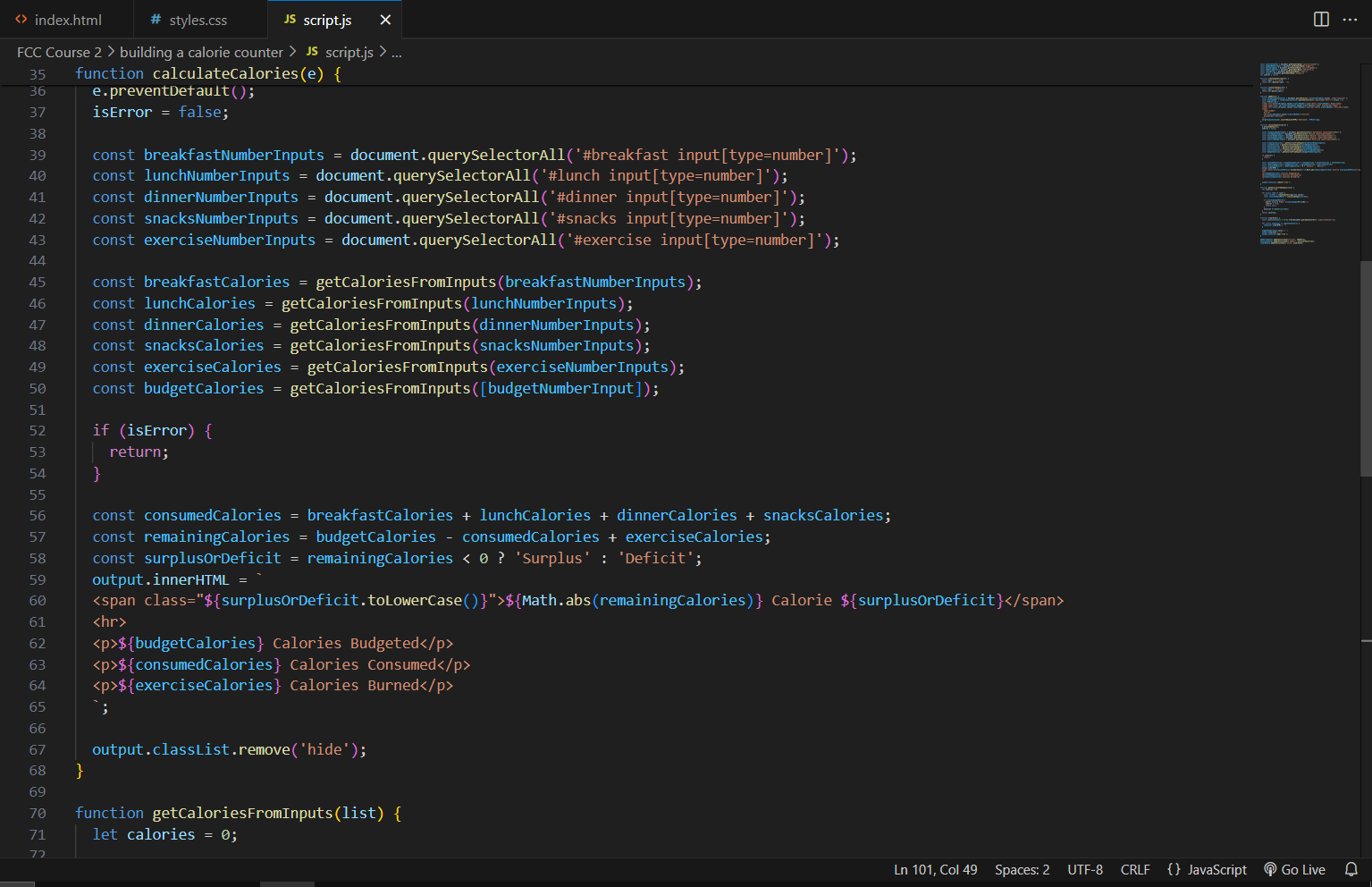Change the JavaScript language mode
The image size is (1372, 887).
[1207, 869]
